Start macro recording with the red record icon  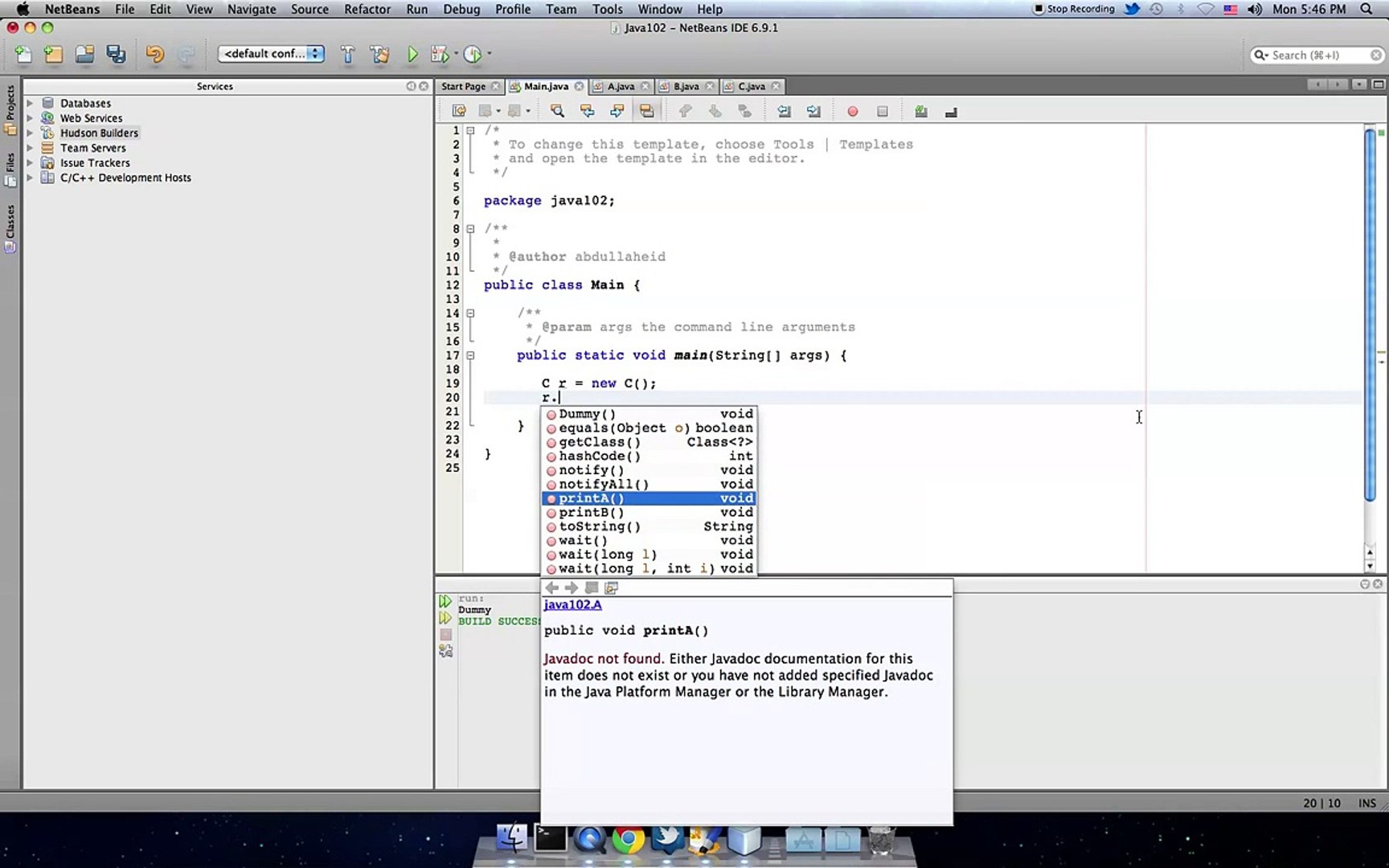pos(853,111)
